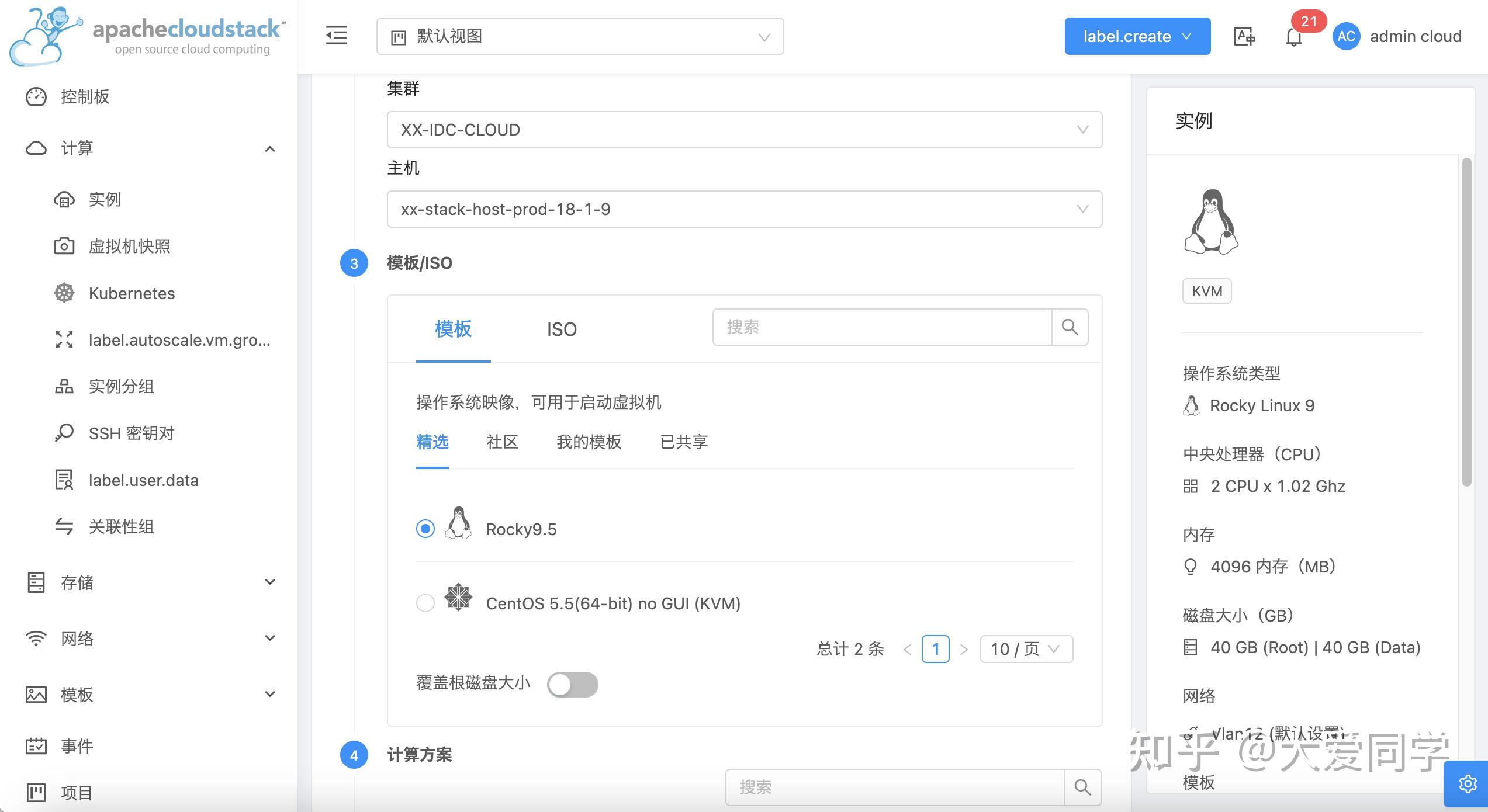Enable the 覆盖根磁盘大小 toggle
Screen dimensions: 1488x812
pos(572,683)
